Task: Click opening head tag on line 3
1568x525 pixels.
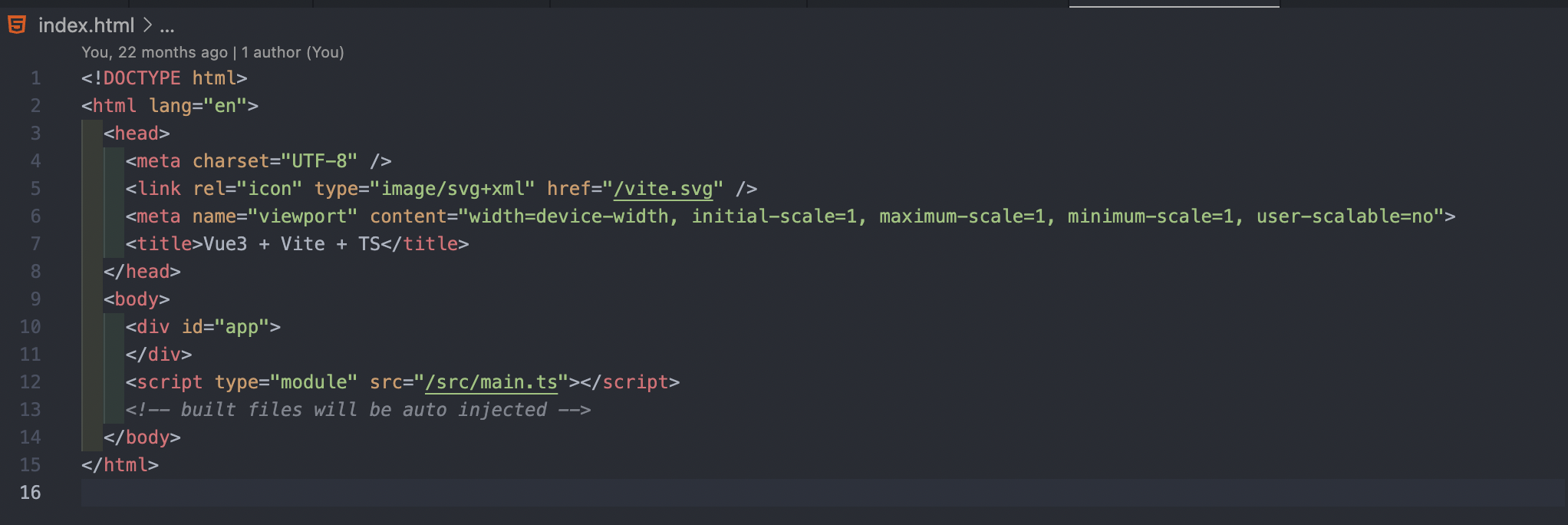Action: point(137,134)
